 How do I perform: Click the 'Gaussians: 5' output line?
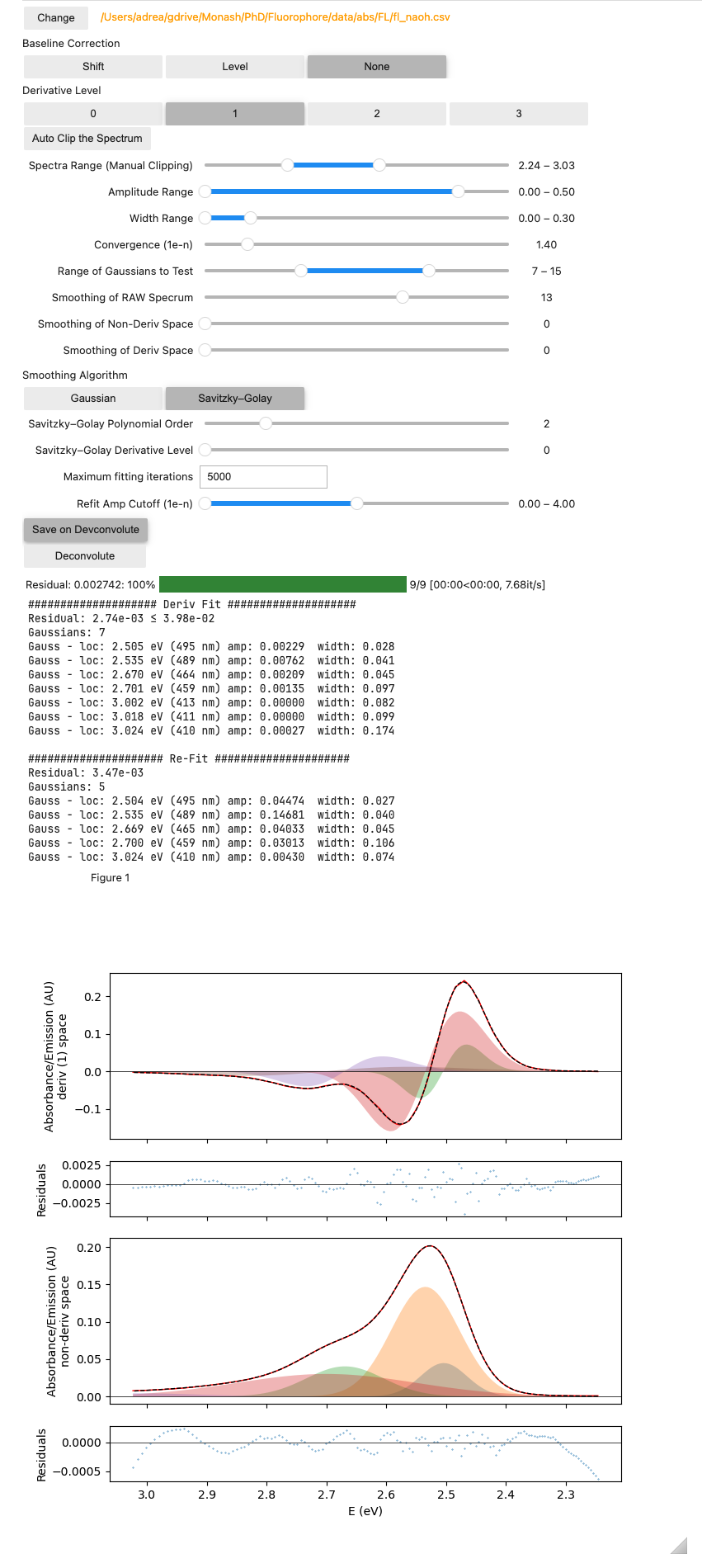(67, 787)
